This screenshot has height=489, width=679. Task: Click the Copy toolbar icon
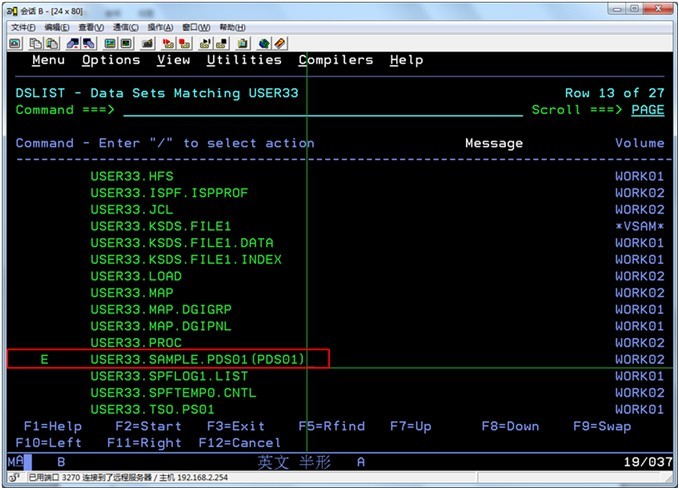[36, 43]
